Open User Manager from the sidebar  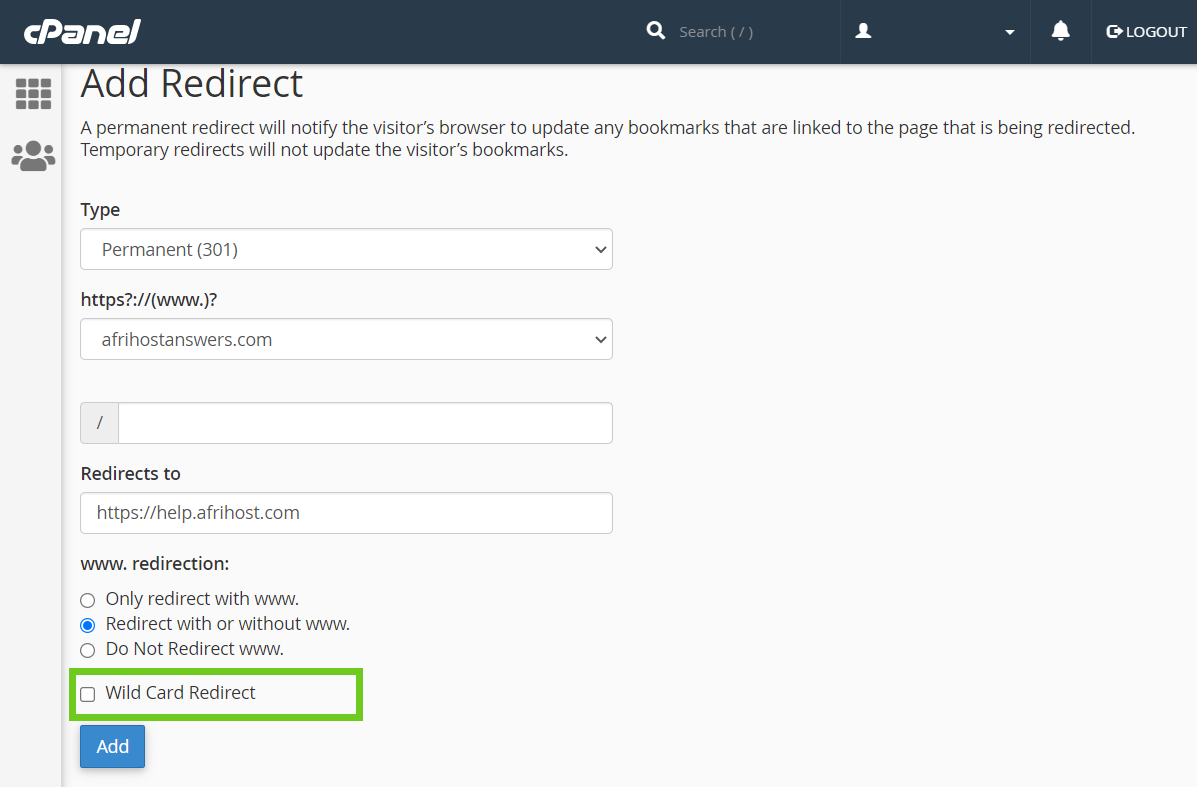[33, 156]
